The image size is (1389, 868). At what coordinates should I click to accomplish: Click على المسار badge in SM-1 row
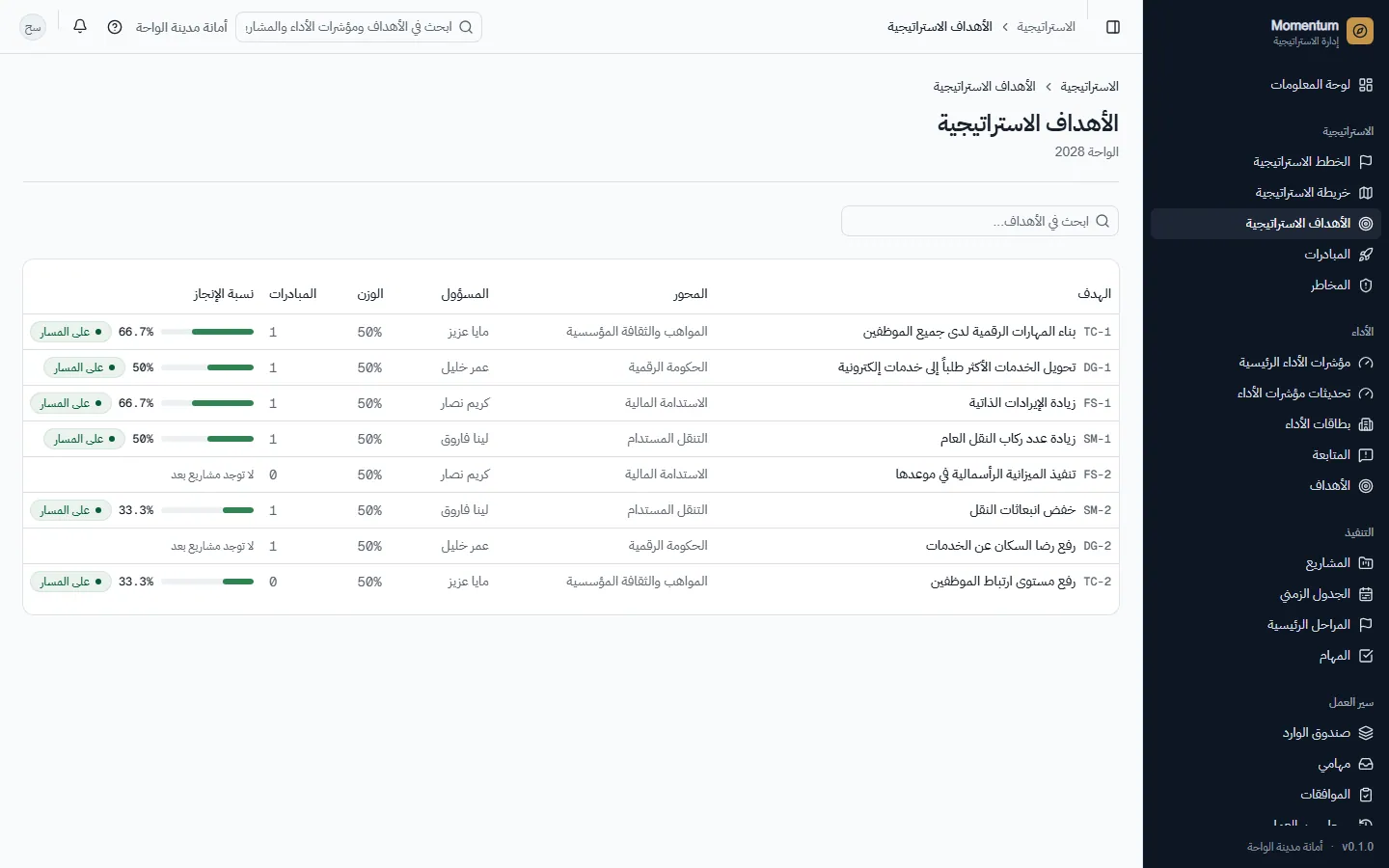(84, 439)
